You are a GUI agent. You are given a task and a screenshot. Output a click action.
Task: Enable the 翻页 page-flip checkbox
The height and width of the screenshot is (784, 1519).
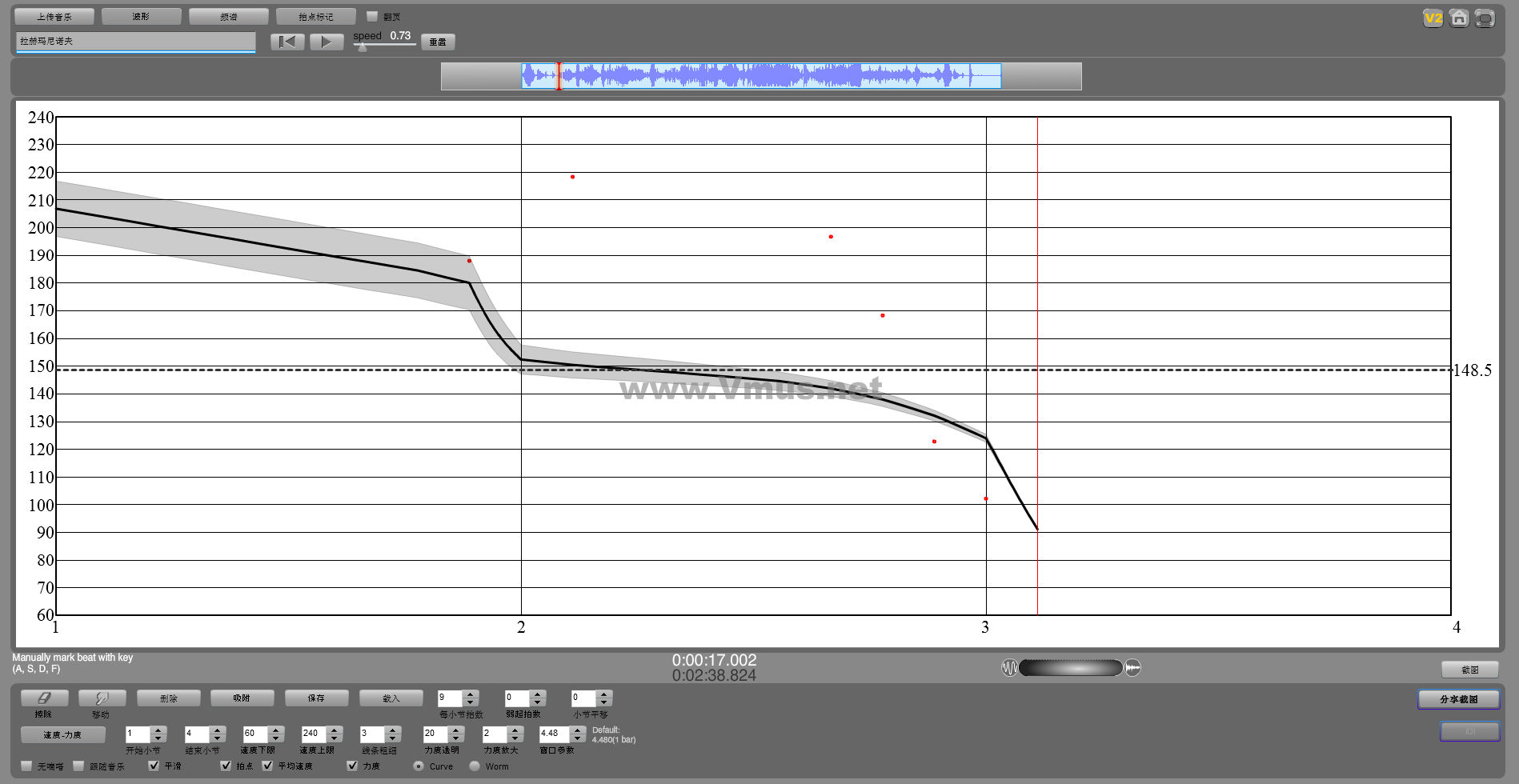pos(372,16)
